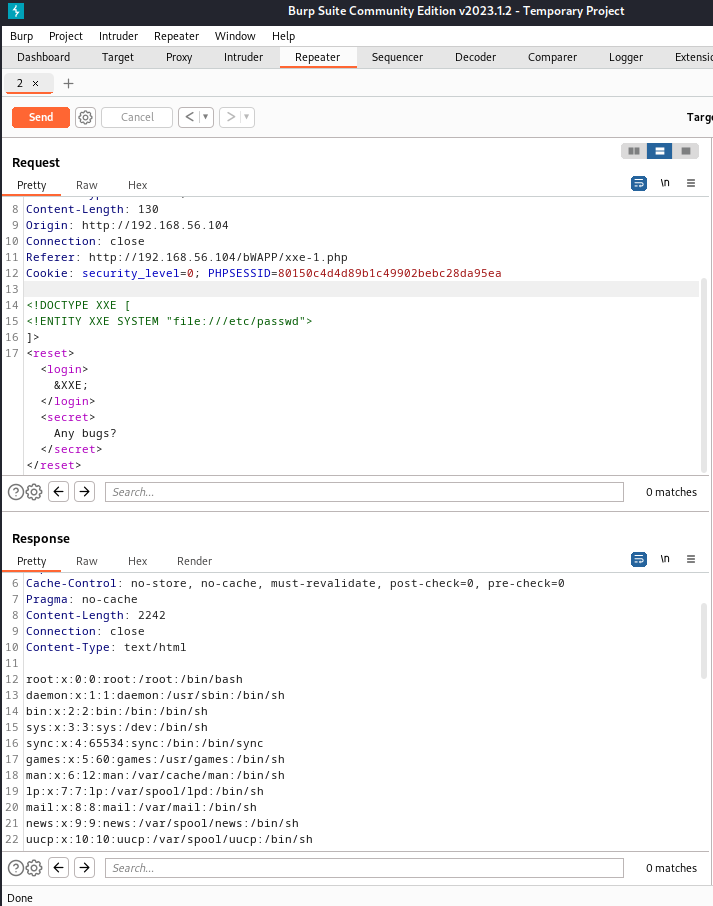
Task: Toggle word wrap in Response panel
Action: 638,559
